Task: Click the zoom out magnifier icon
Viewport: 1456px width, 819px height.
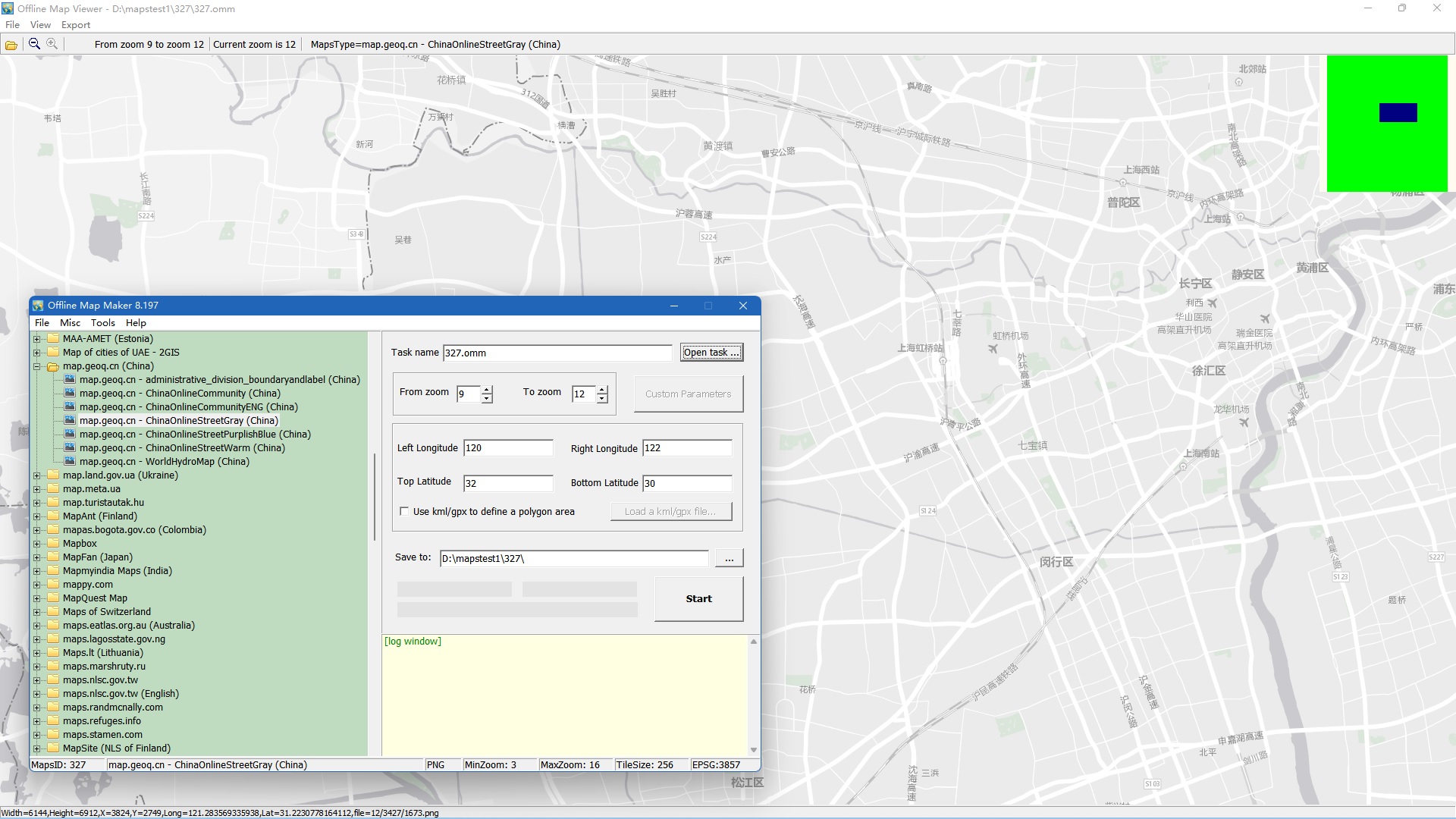Action: 34,44
